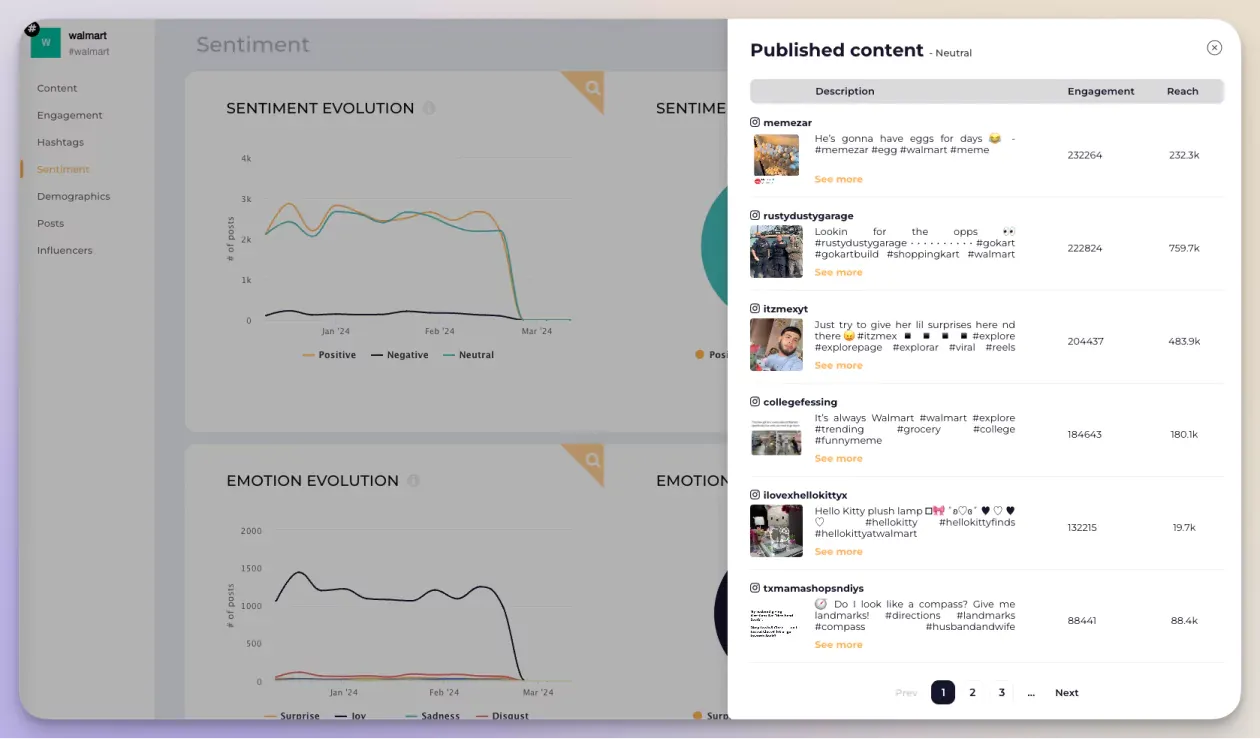Toggle Negative series in sentiment legend

point(399,355)
